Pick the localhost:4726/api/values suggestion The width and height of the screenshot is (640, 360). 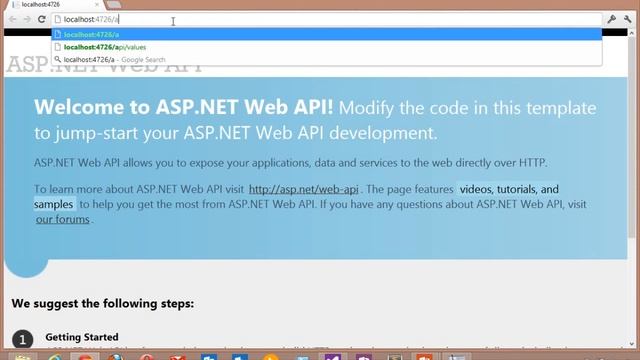[x=327, y=47]
